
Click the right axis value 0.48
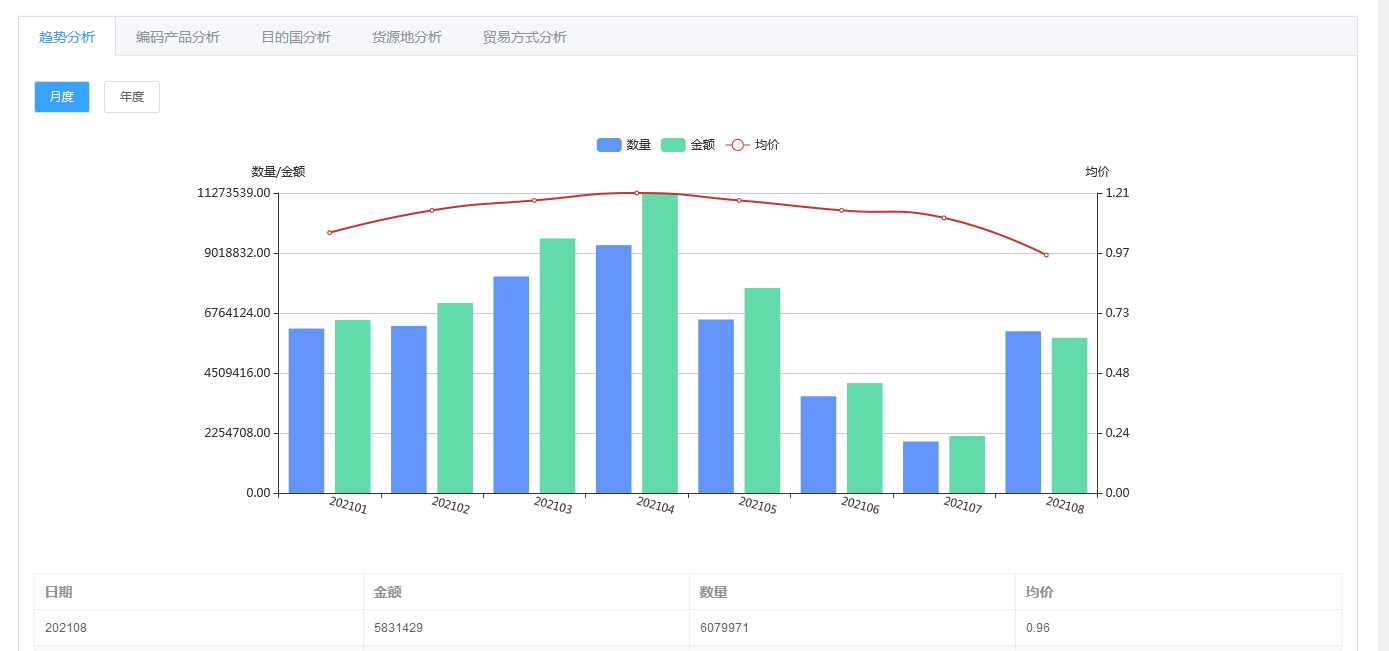coord(1117,373)
